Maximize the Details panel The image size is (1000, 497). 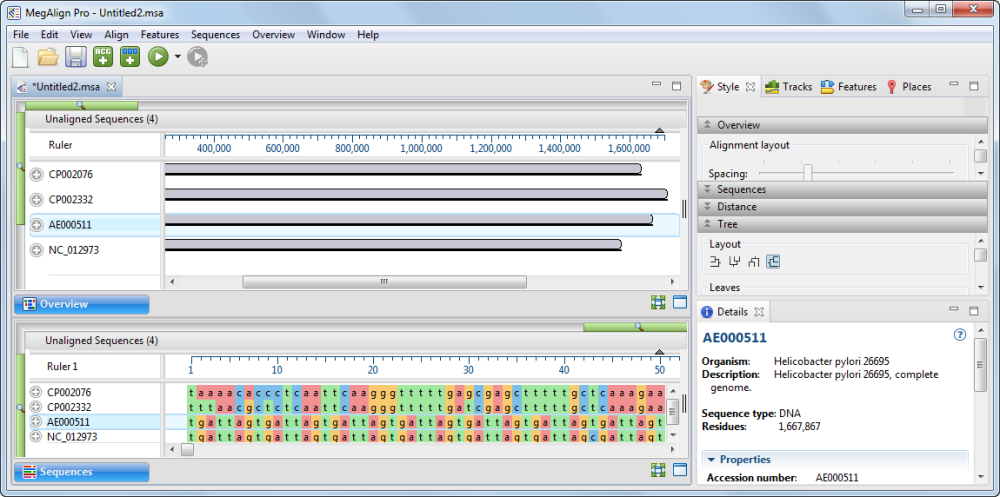[974, 311]
